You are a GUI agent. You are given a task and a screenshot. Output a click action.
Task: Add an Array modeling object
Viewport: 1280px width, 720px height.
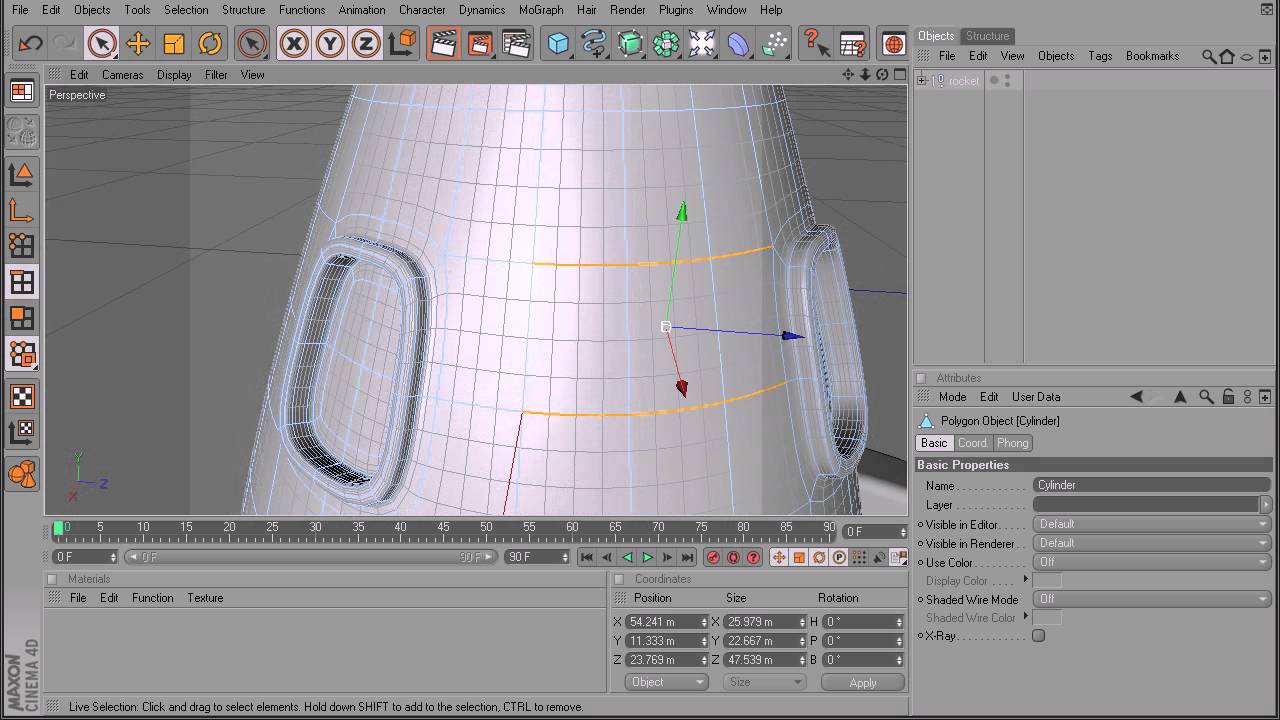(x=666, y=43)
